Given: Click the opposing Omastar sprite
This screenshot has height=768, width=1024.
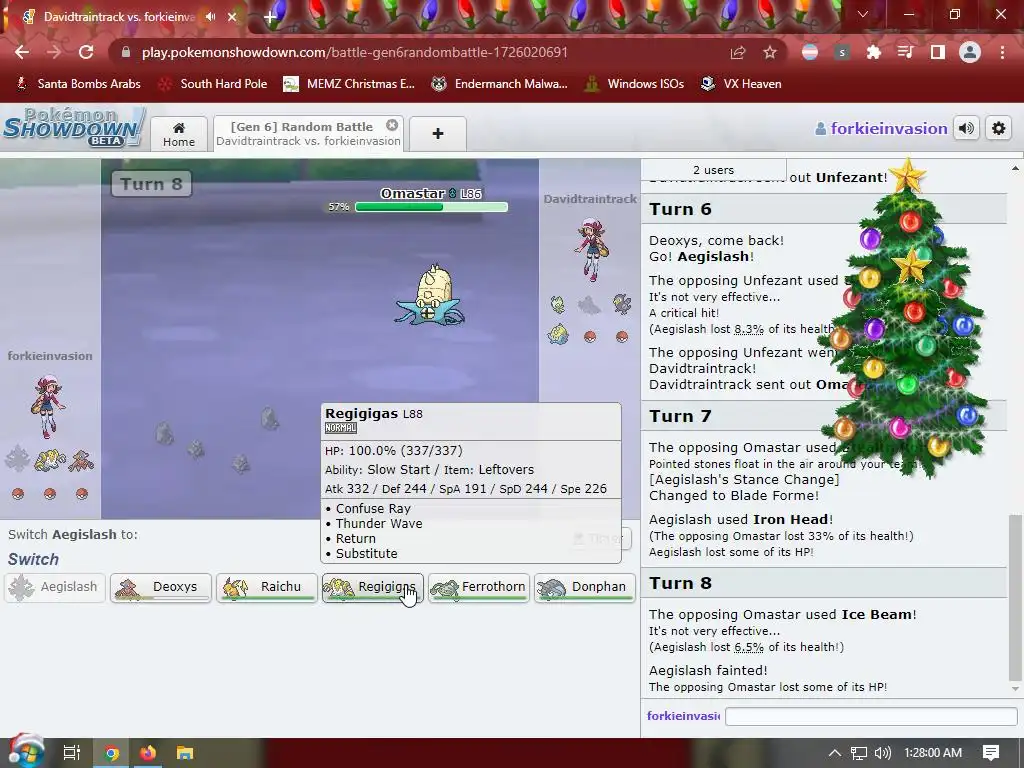Looking at the screenshot, I should [x=430, y=296].
